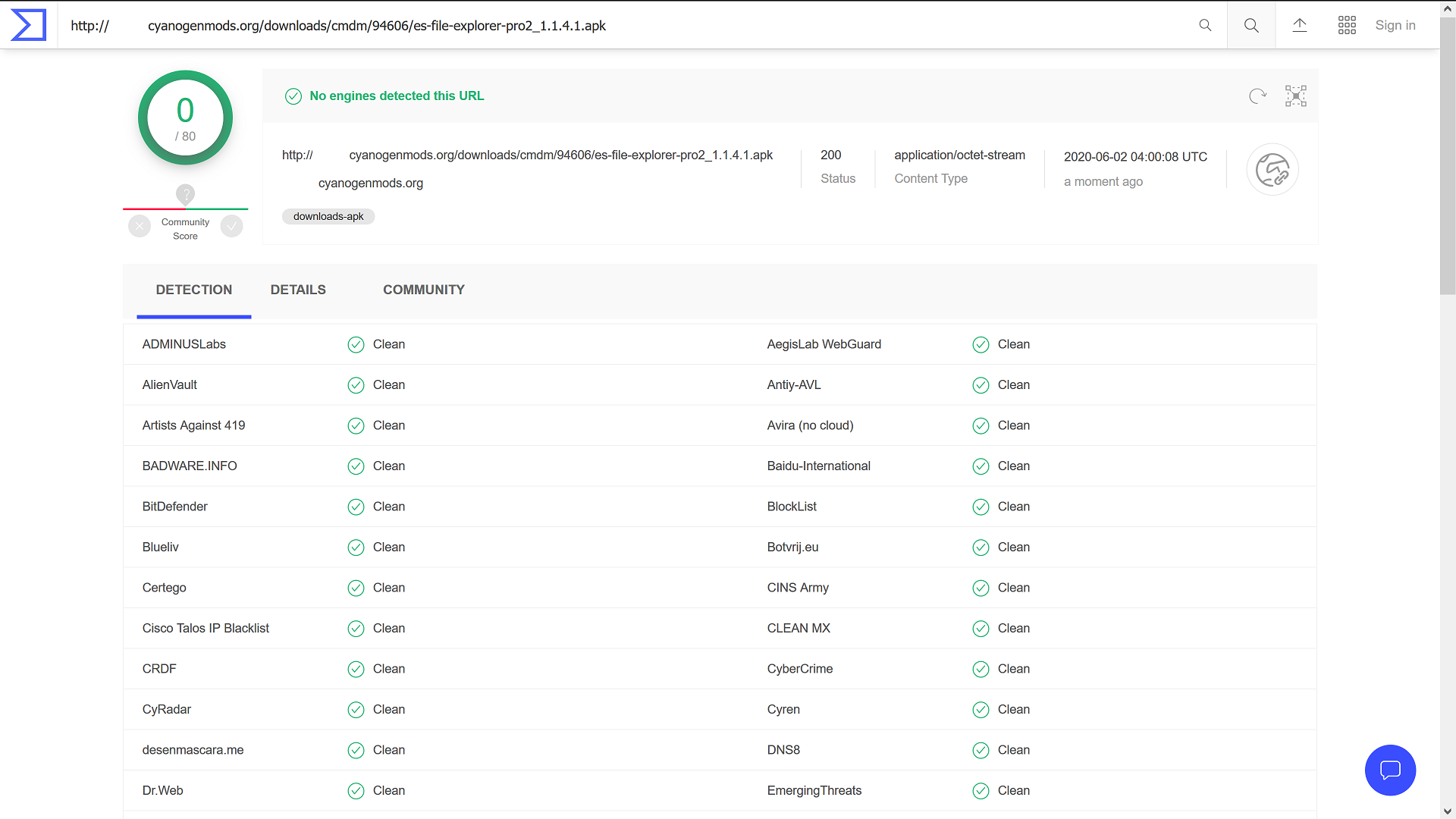The height and width of the screenshot is (819, 1456).
Task: Switch to the COMMUNITY tab
Action: 423,290
